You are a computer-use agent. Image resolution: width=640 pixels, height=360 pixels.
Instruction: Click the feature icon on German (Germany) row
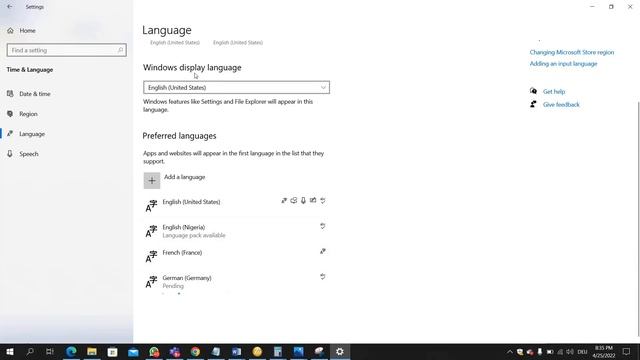[x=322, y=276]
